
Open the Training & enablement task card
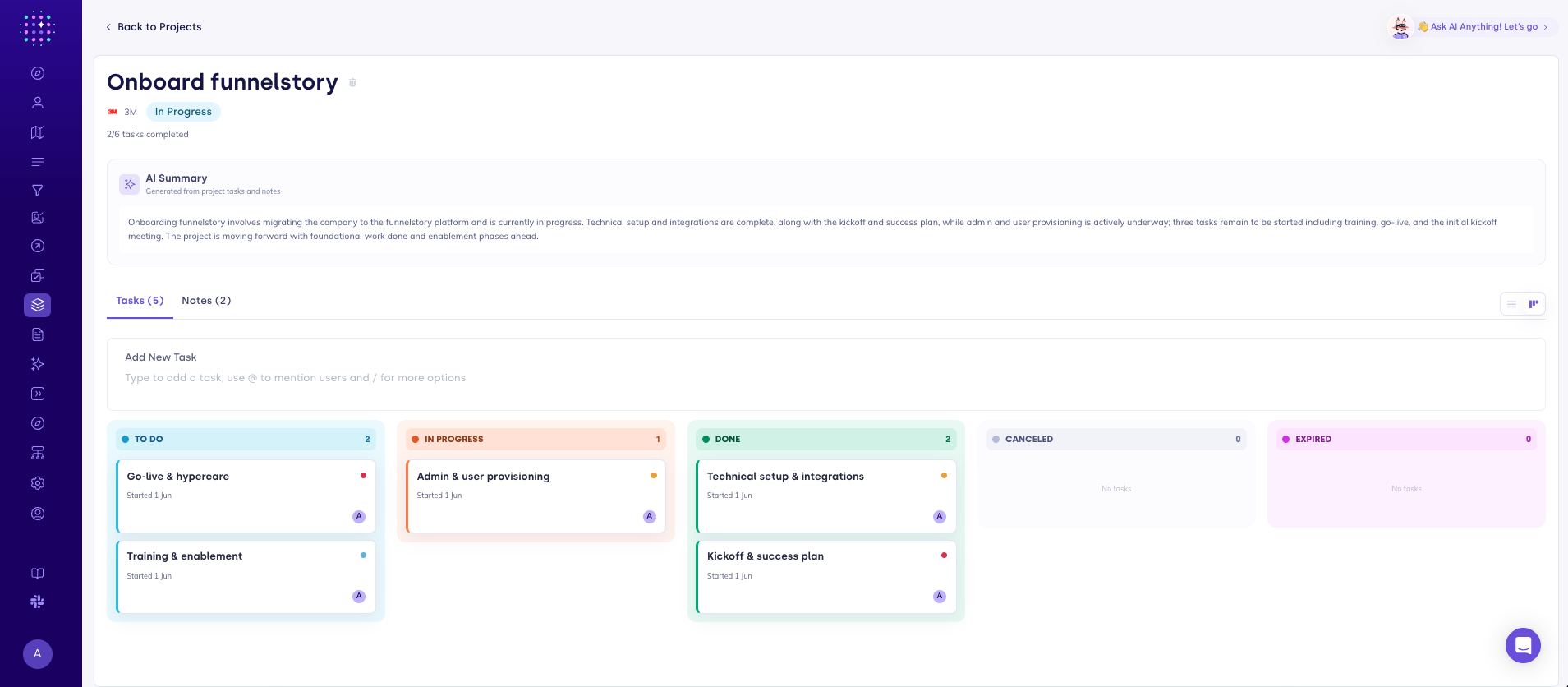click(x=246, y=576)
